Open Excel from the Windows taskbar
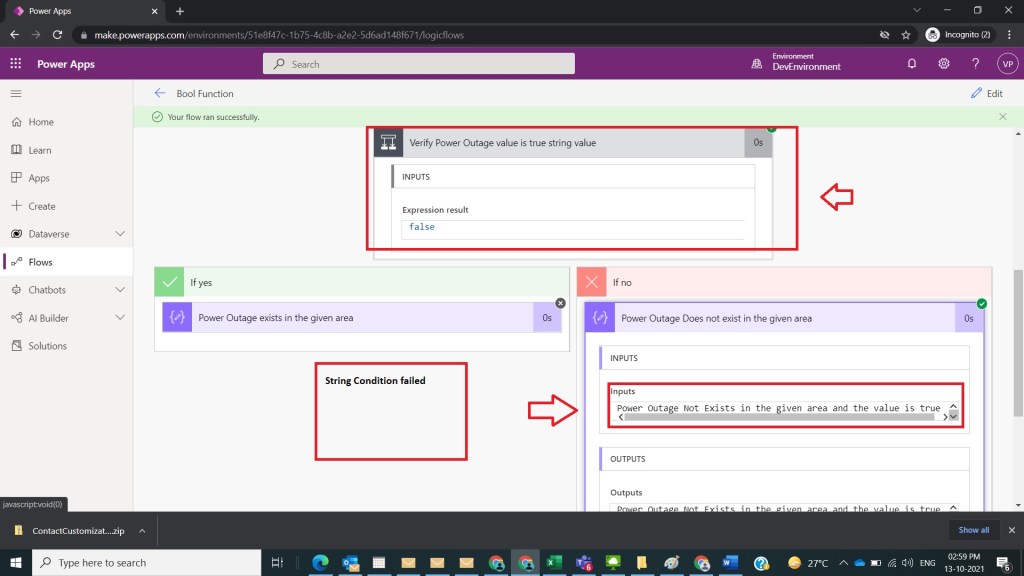 tap(553, 563)
